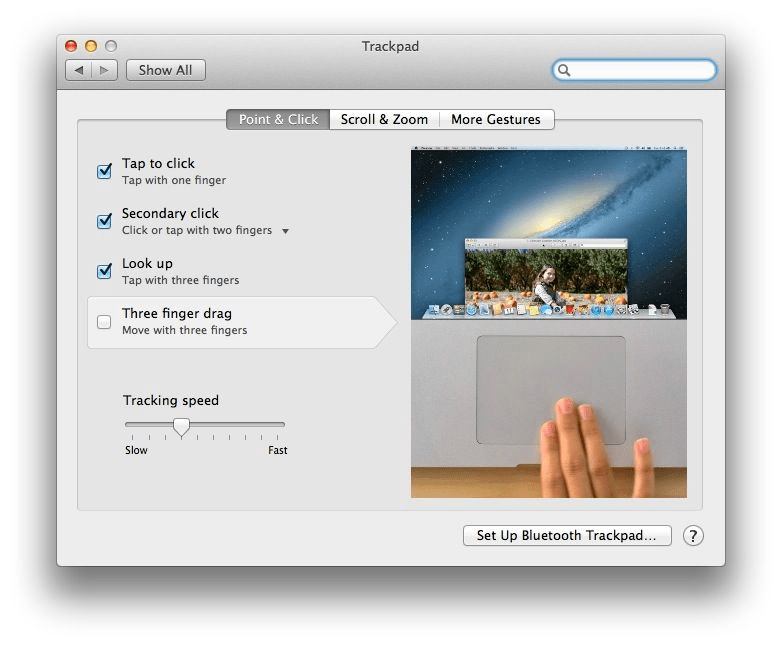Click the 'Tap with one finger' description
This screenshot has width=782, height=645.
click(174, 181)
